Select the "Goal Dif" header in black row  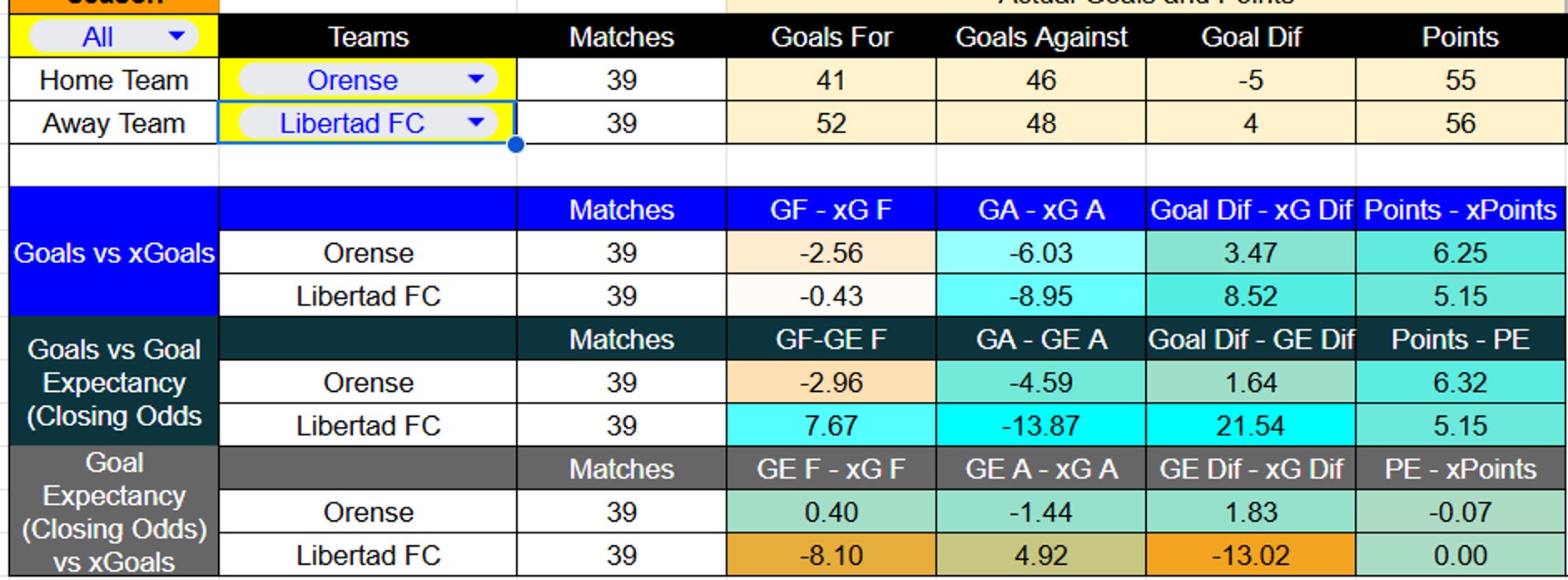pos(1250,37)
